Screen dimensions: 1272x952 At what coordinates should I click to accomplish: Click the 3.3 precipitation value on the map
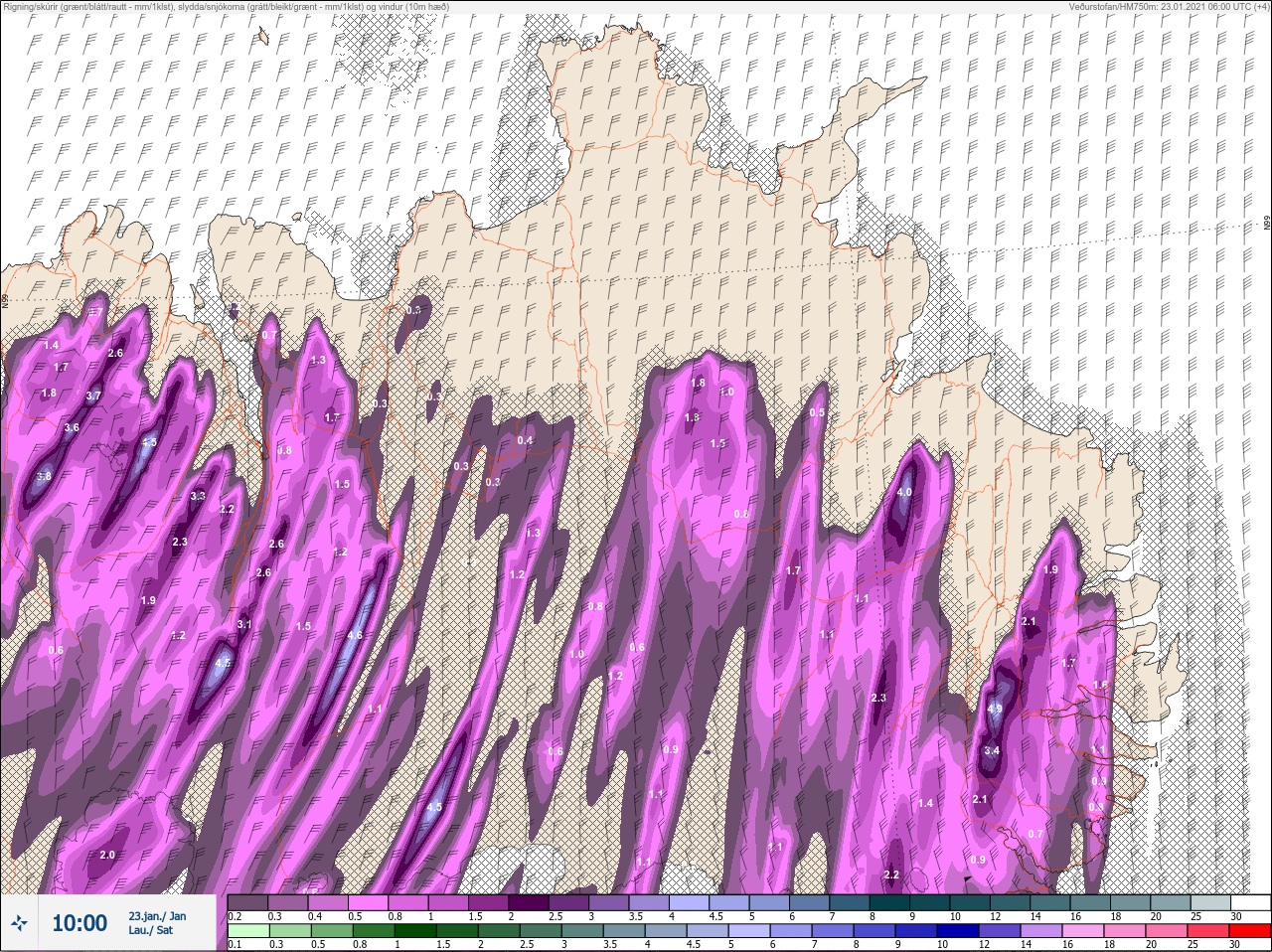(x=198, y=496)
